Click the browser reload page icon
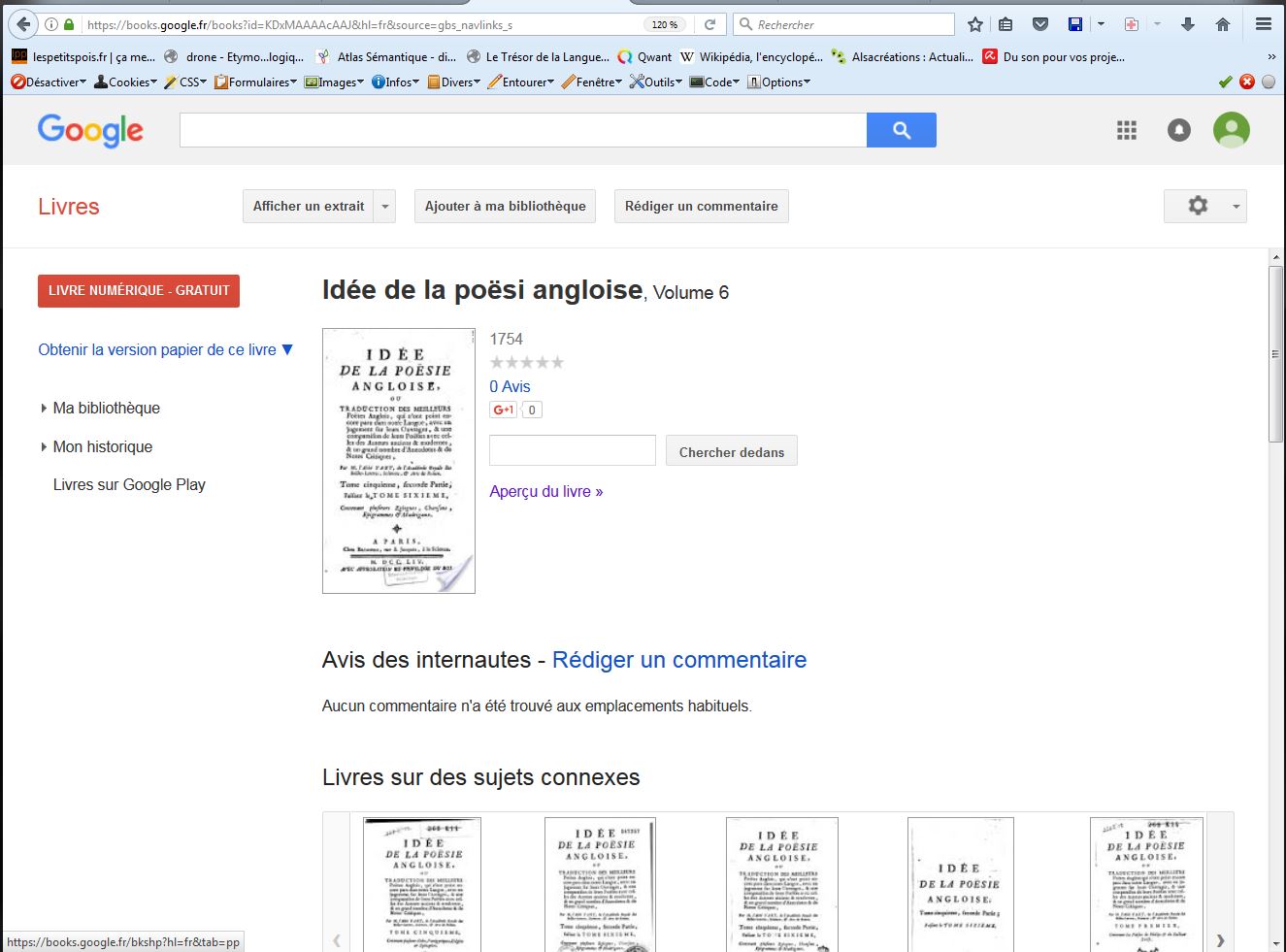 coord(710,24)
